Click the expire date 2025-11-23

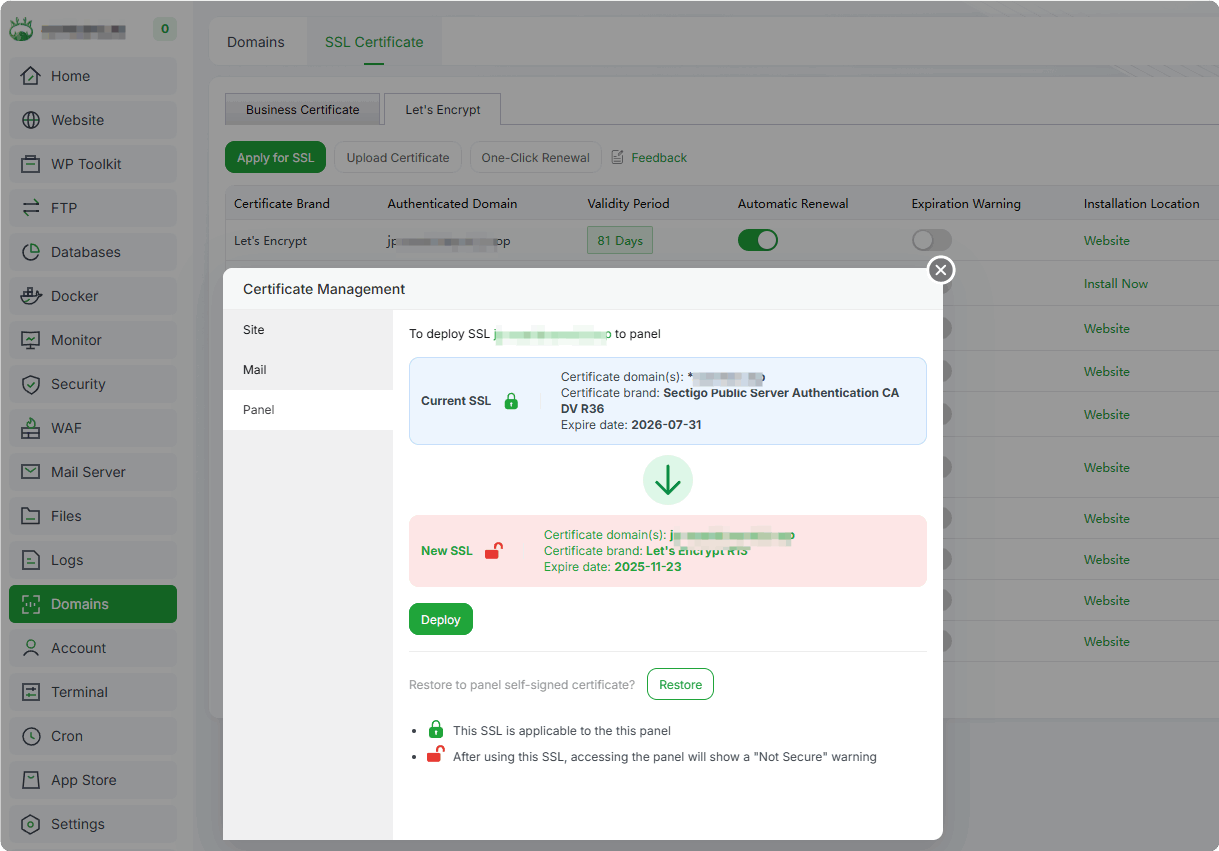point(648,567)
